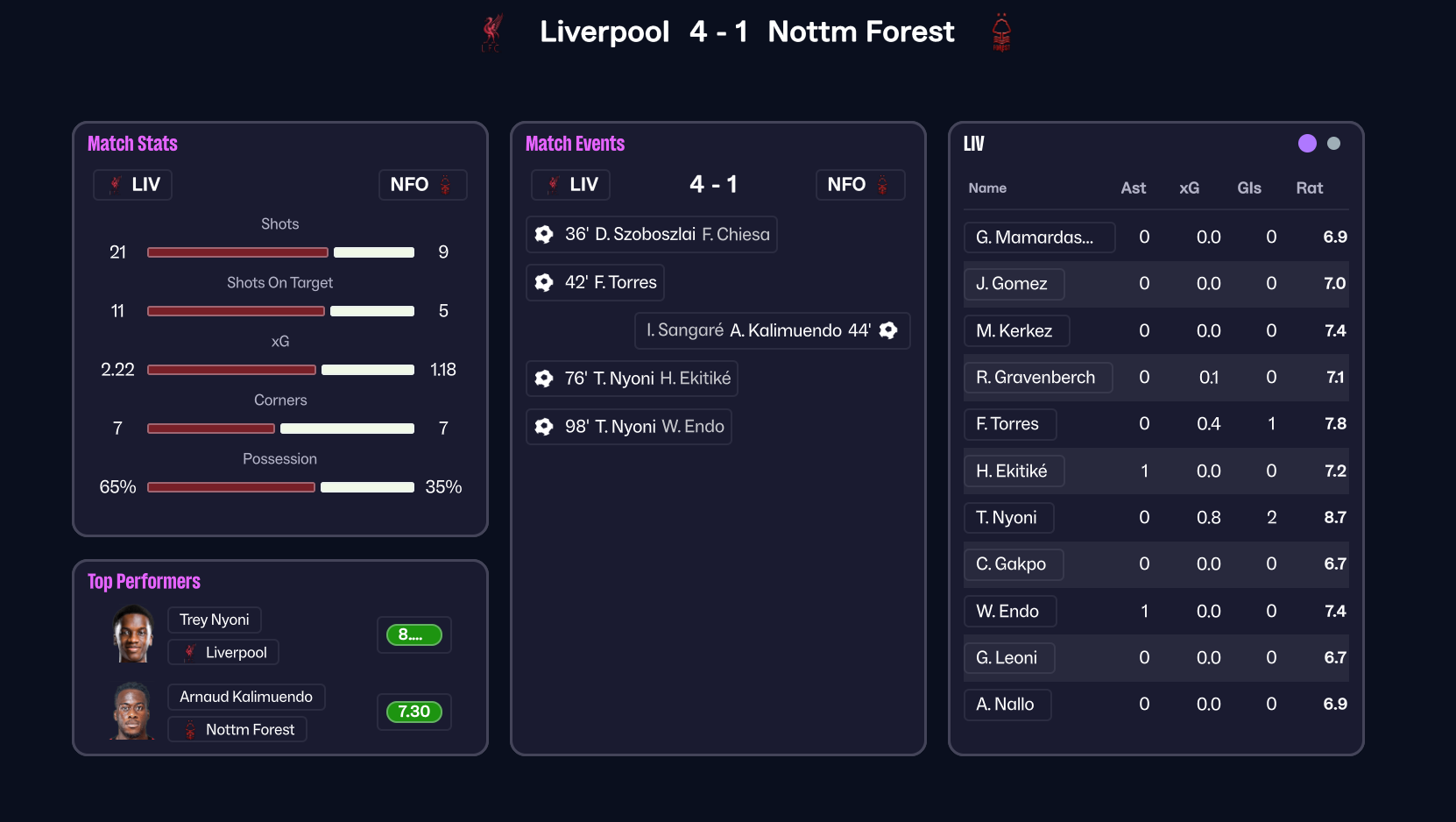Switch to the grey team dot
The height and width of the screenshot is (822, 1456).
[1333, 144]
